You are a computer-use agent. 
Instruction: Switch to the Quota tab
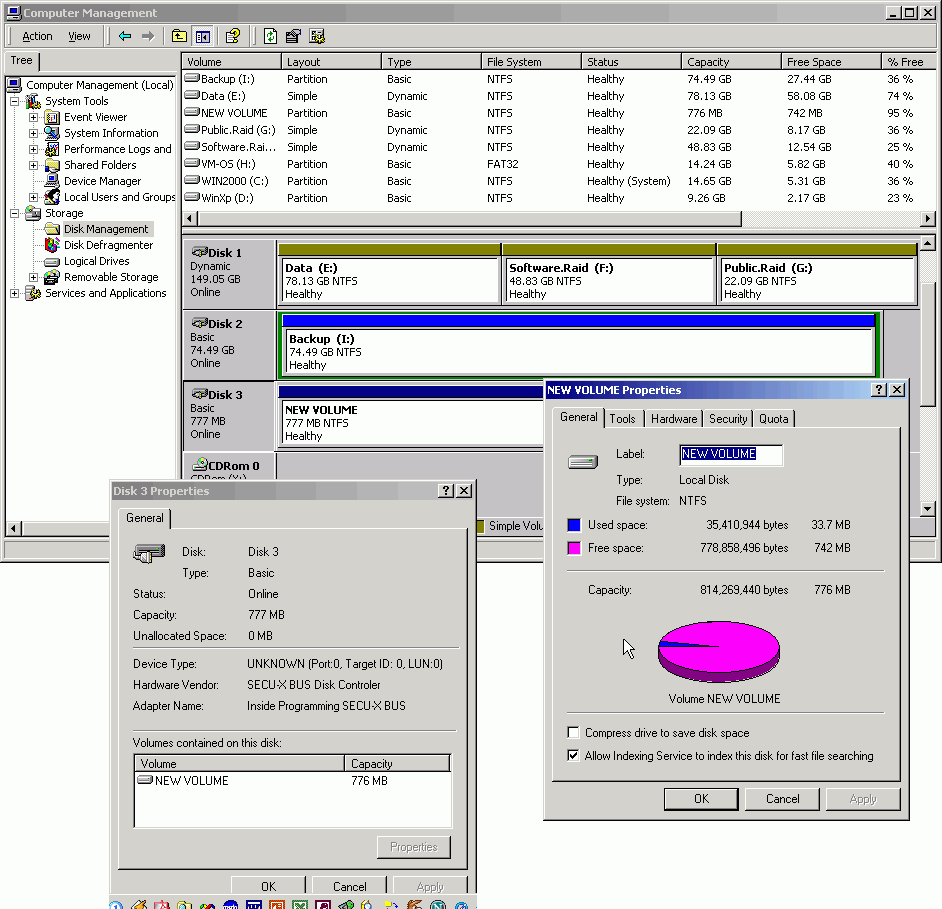pyautogui.click(x=773, y=419)
